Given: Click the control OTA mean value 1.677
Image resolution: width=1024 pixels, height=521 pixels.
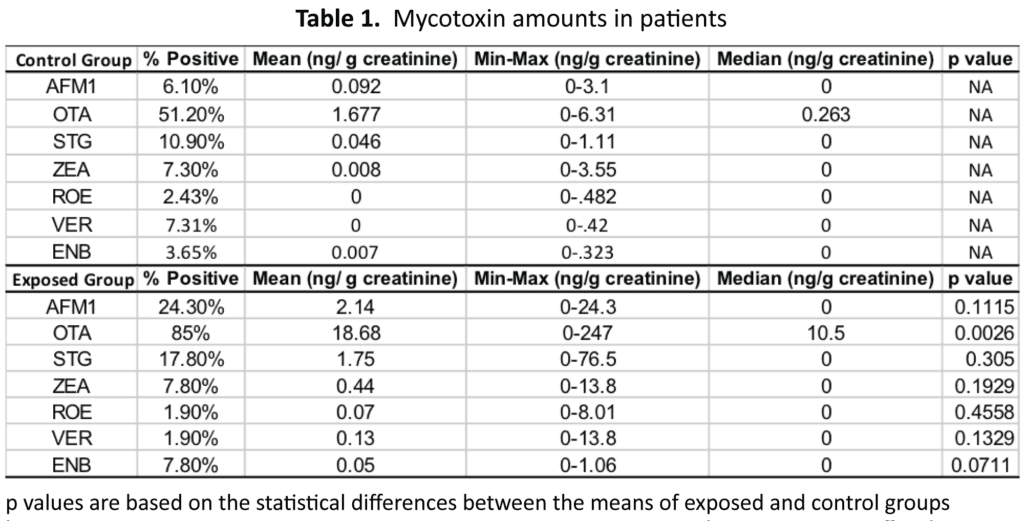Looking at the screenshot, I should coord(355,115).
